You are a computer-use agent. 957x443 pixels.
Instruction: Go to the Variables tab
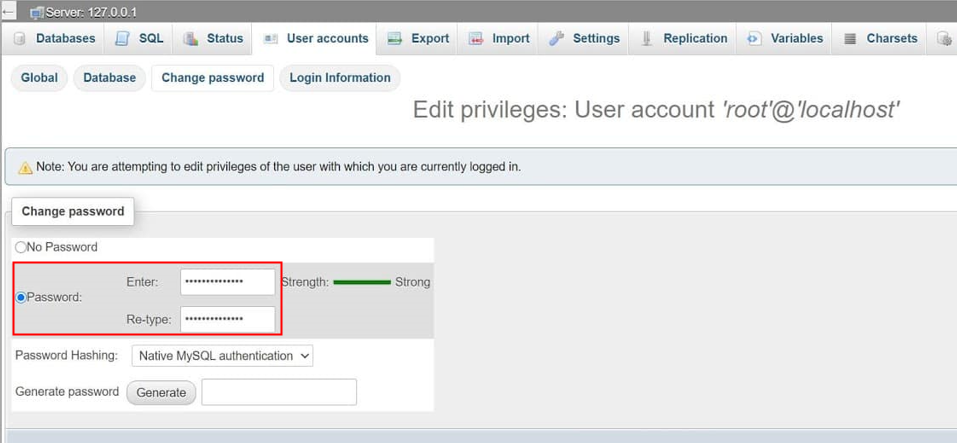(785, 38)
